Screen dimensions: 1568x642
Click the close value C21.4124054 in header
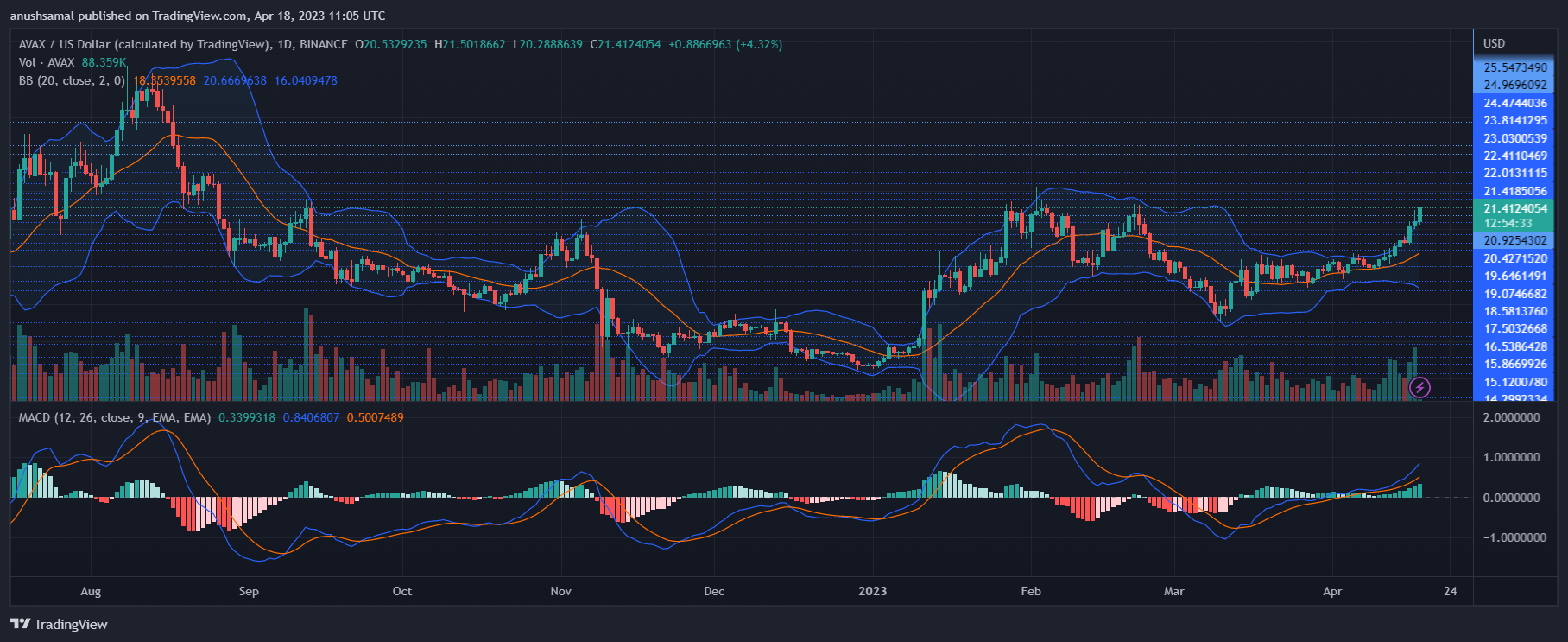625,44
